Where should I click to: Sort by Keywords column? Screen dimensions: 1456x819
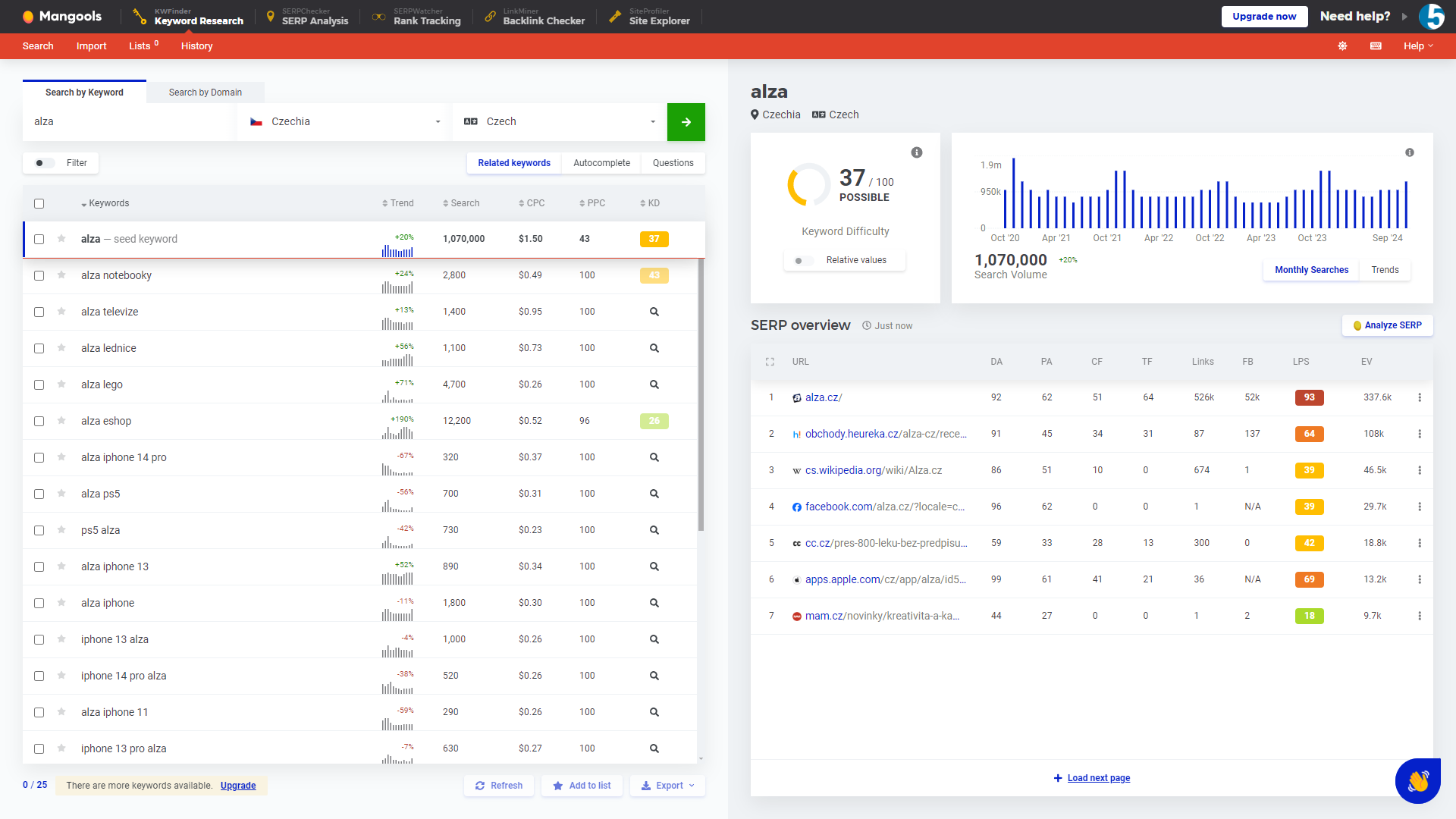(105, 203)
